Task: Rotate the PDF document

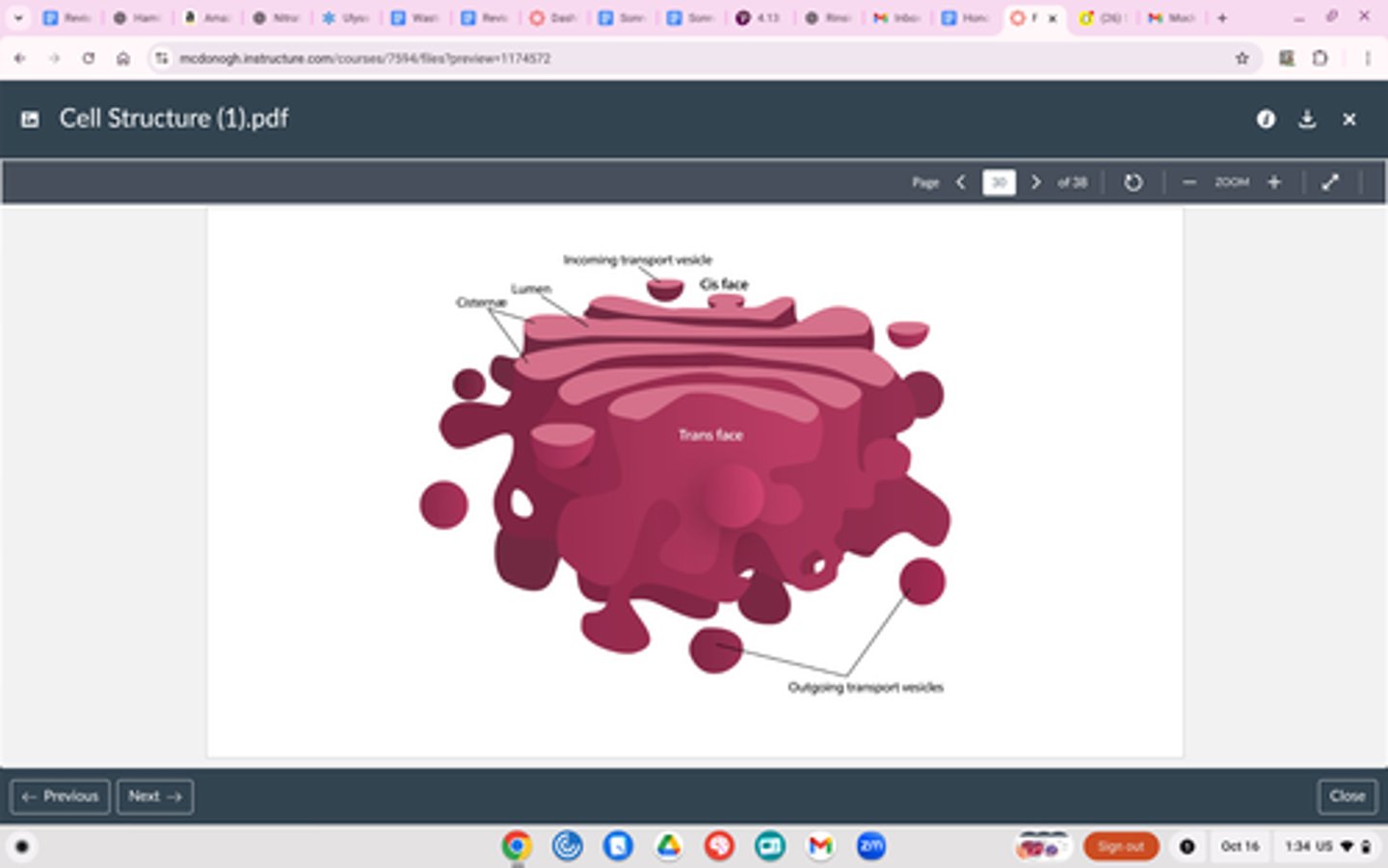Action: pos(1134,182)
